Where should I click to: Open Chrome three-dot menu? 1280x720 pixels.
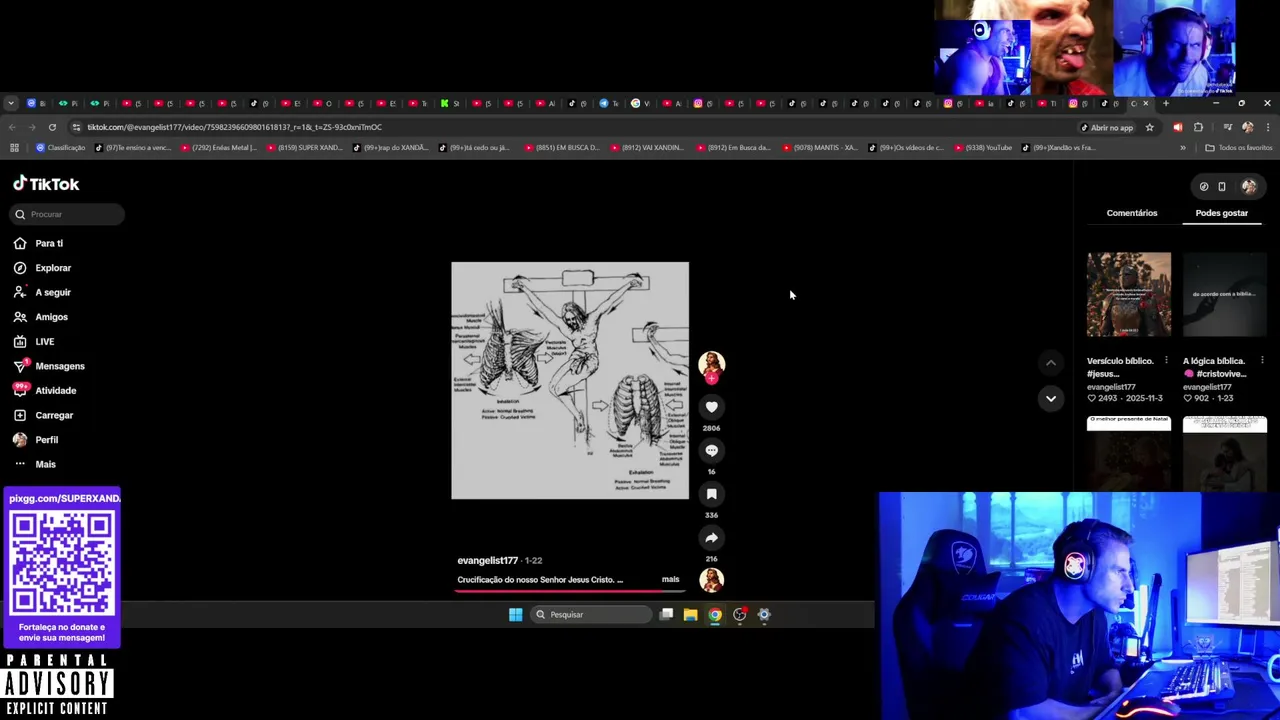[x=1268, y=127]
